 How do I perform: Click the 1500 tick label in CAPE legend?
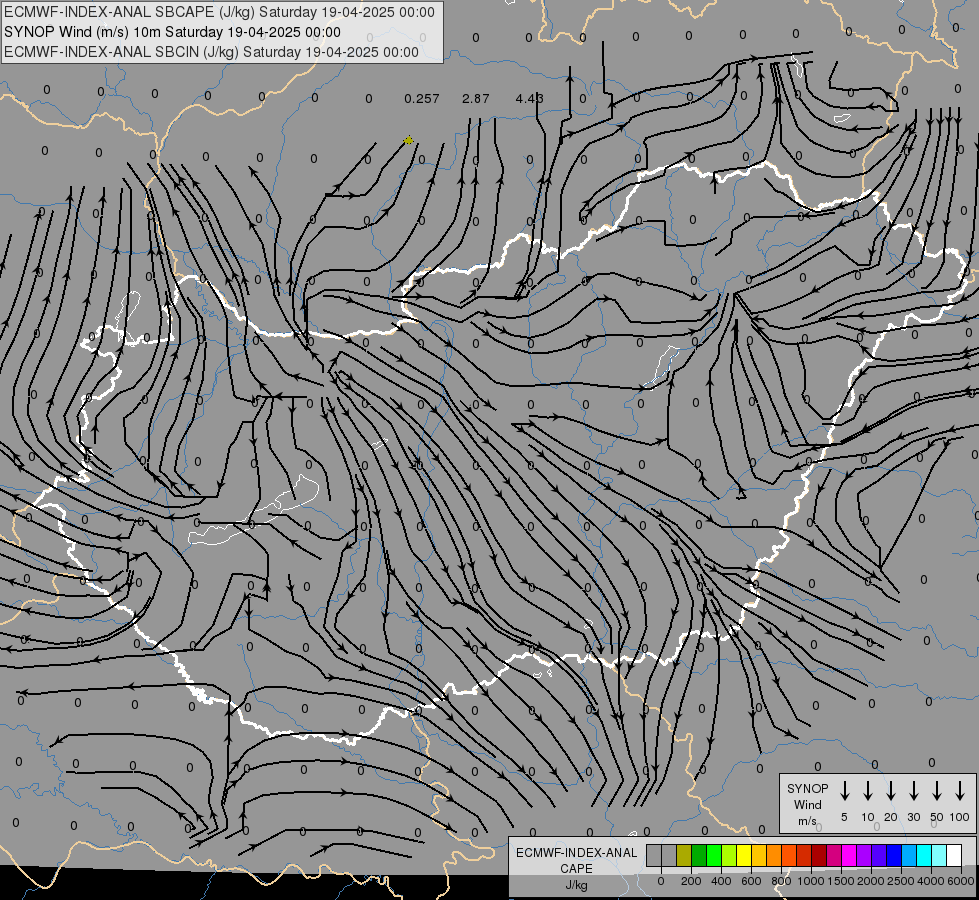tap(841, 881)
